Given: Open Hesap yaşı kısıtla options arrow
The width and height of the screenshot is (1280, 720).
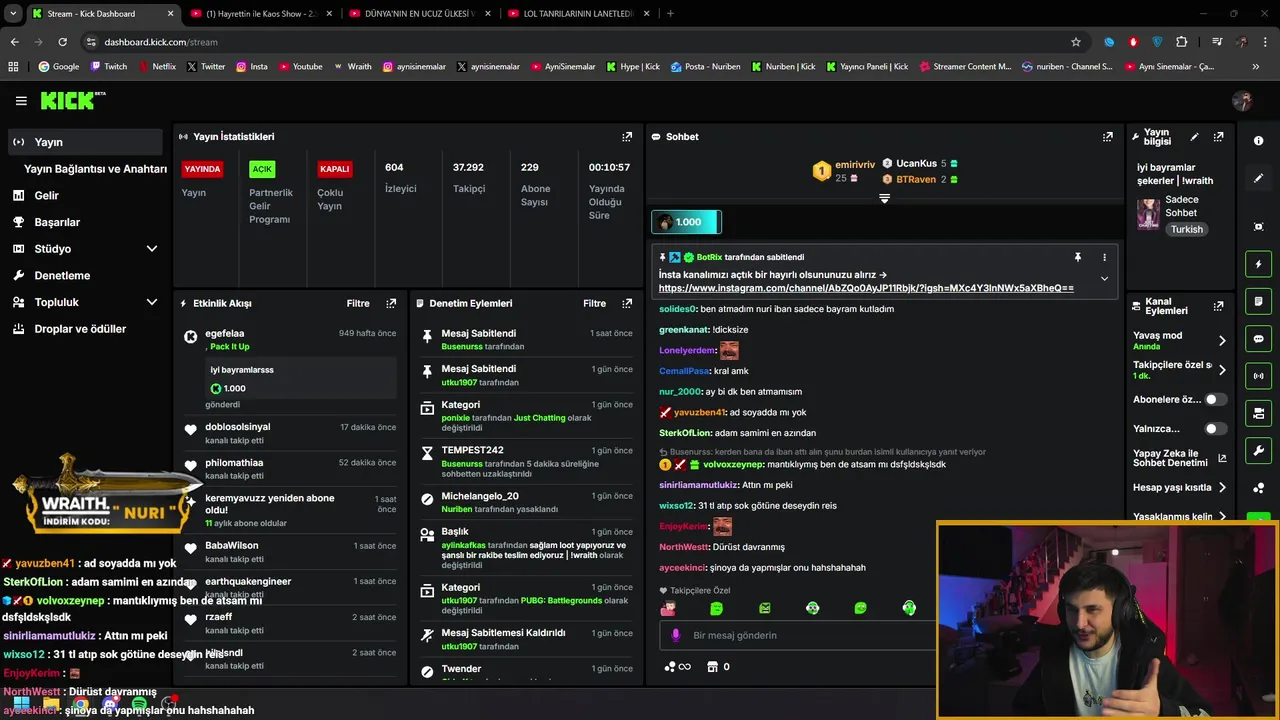Looking at the screenshot, I should click(x=1221, y=488).
